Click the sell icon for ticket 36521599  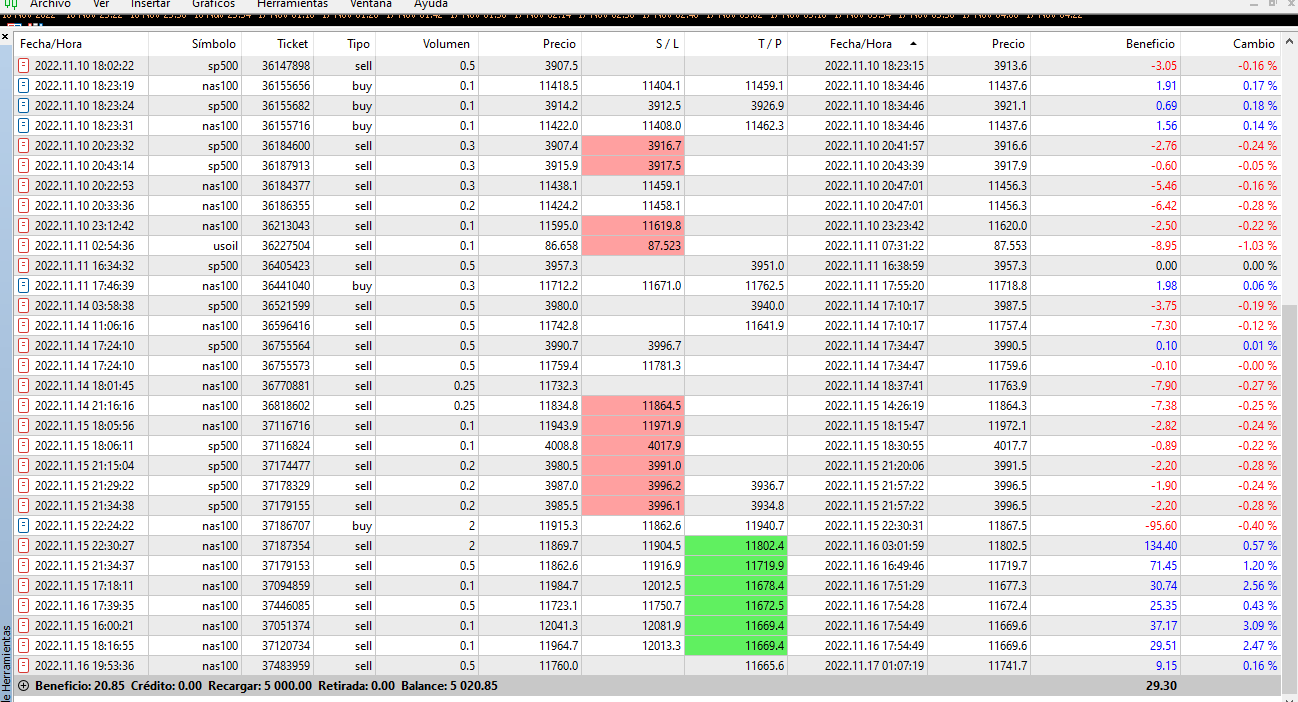tap(24, 306)
